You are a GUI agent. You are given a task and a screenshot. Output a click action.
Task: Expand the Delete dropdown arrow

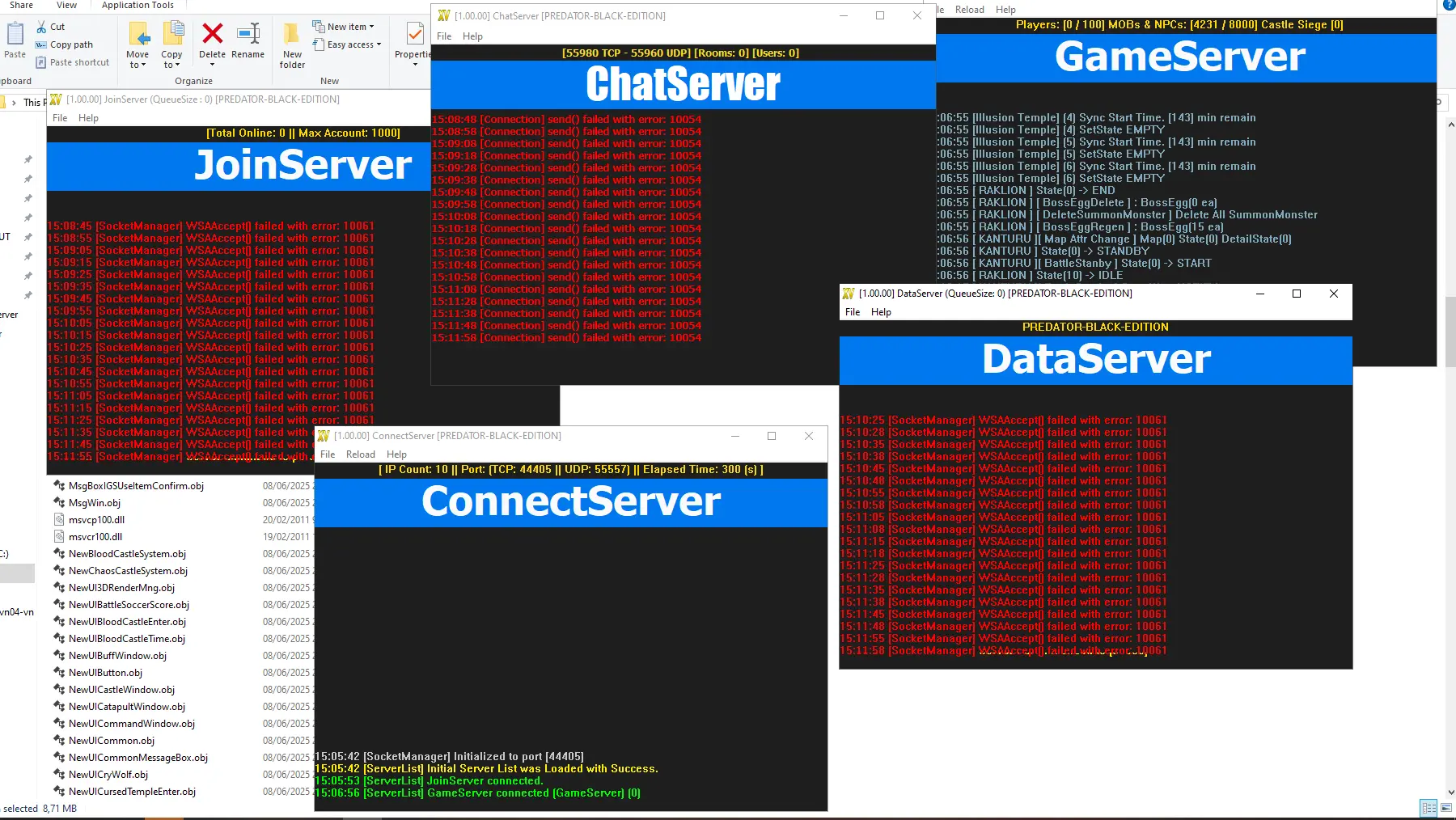[213, 65]
